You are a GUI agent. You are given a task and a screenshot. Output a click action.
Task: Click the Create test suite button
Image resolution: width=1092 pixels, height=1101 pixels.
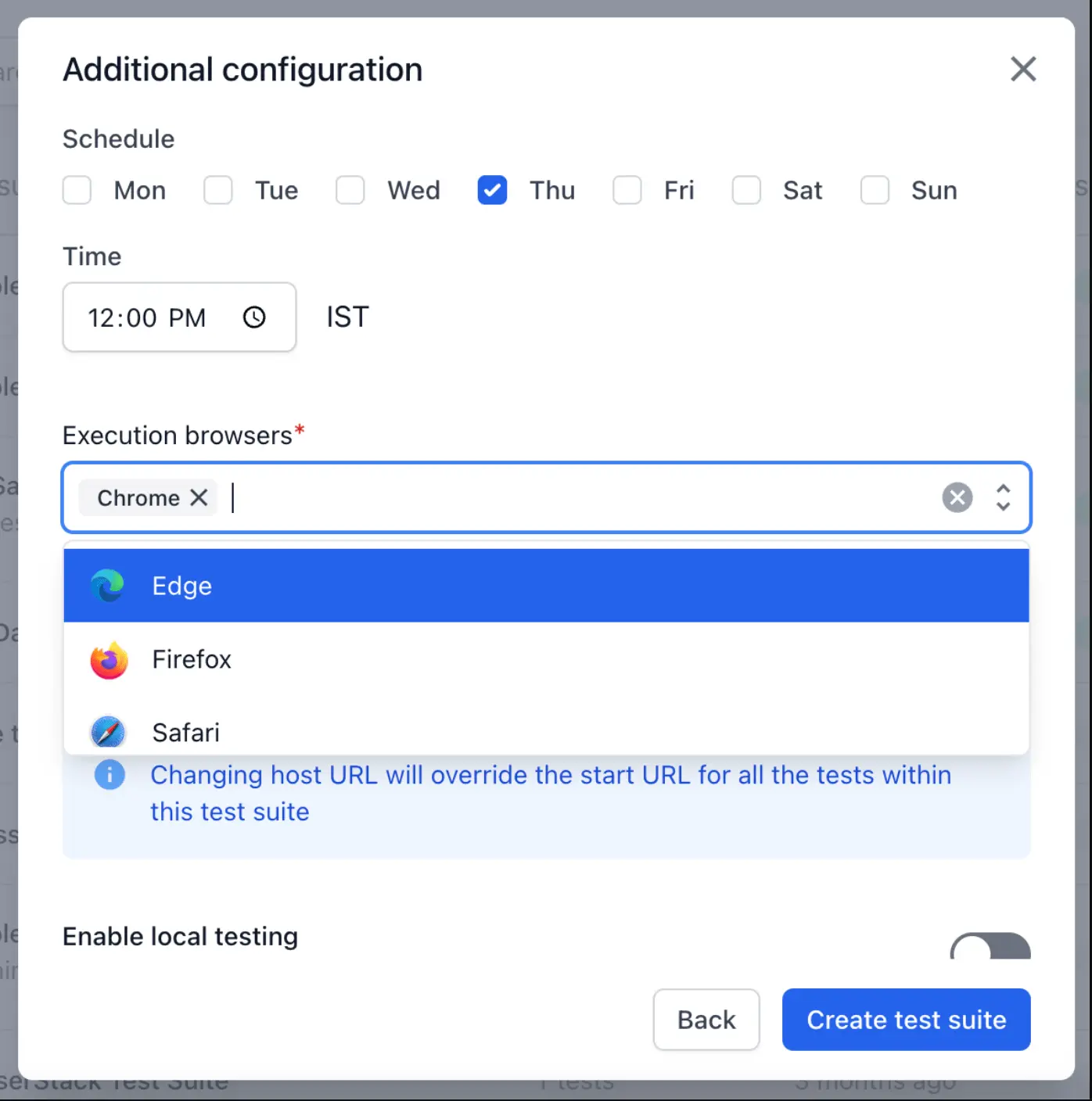tap(907, 1020)
